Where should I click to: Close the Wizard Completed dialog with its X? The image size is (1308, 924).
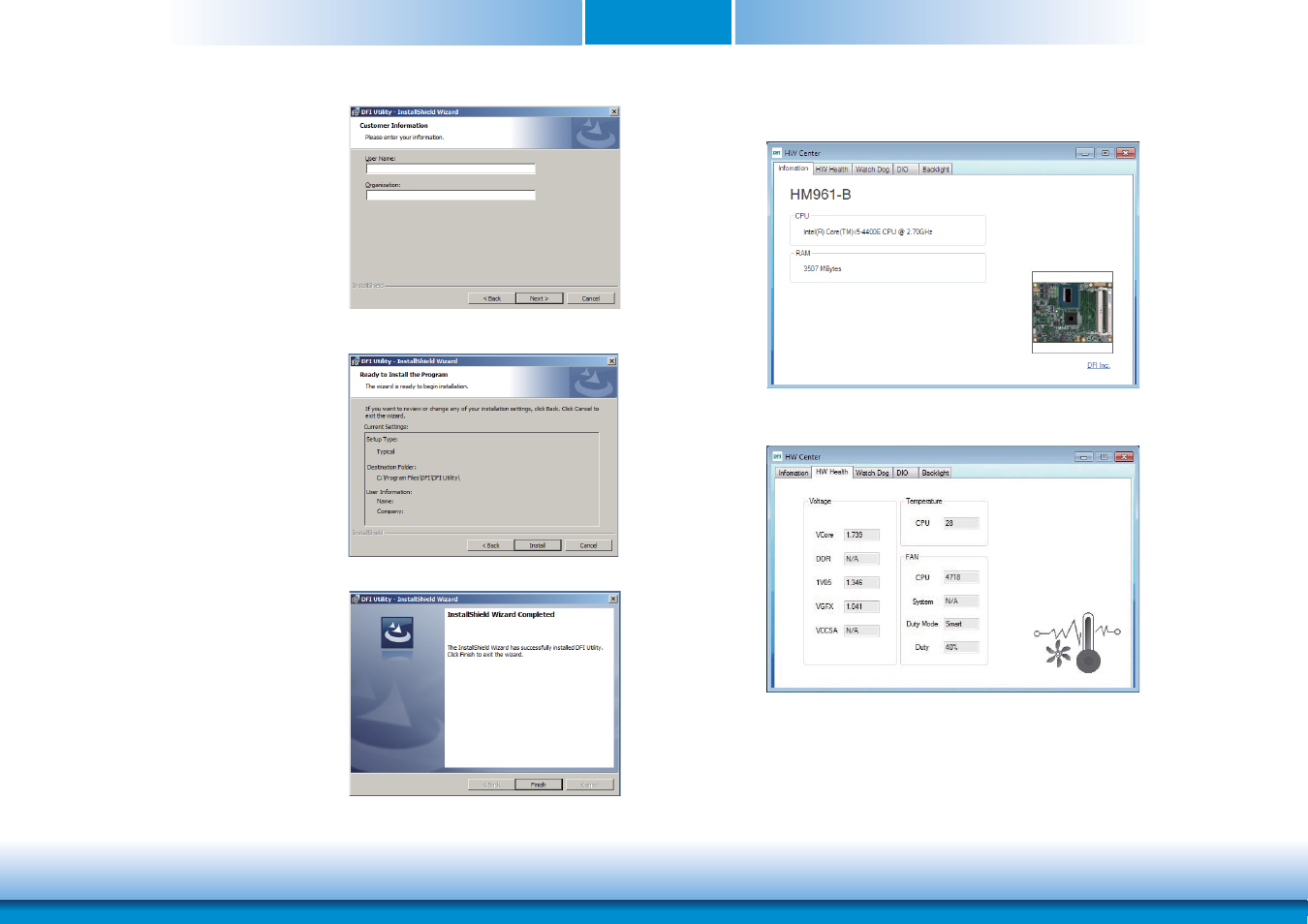pyautogui.click(x=613, y=599)
